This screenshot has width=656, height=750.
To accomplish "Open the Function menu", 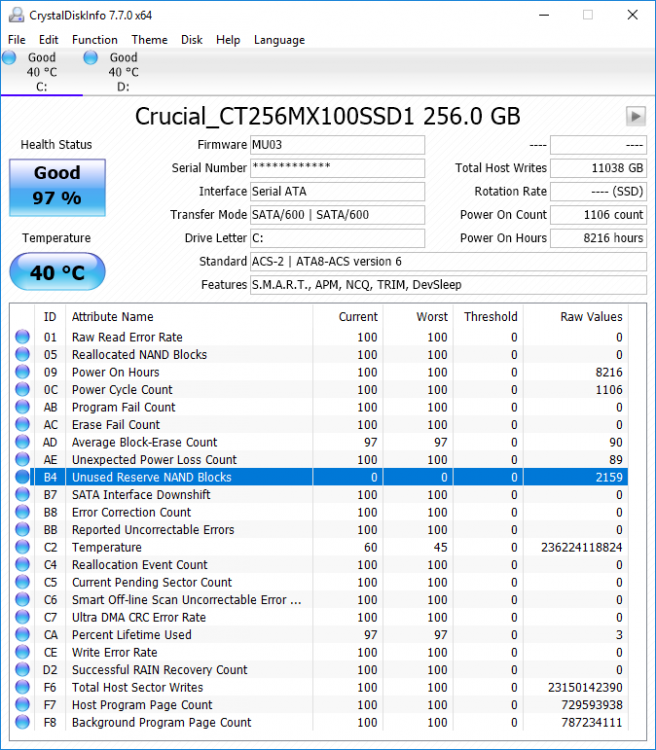I will point(95,40).
